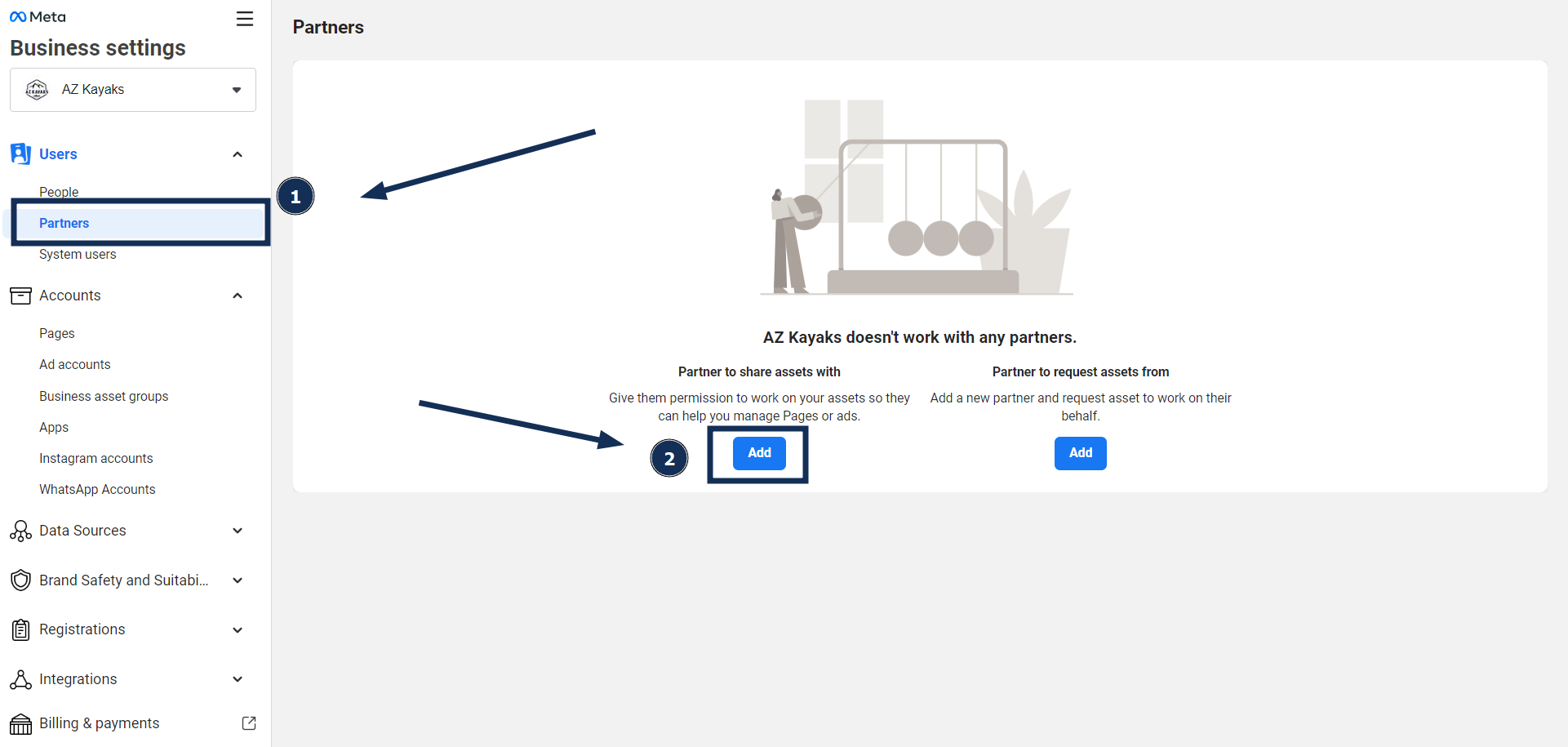Viewport: 1568px width, 747px height.
Task: Open Business asset groups
Action: [x=104, y=396]
